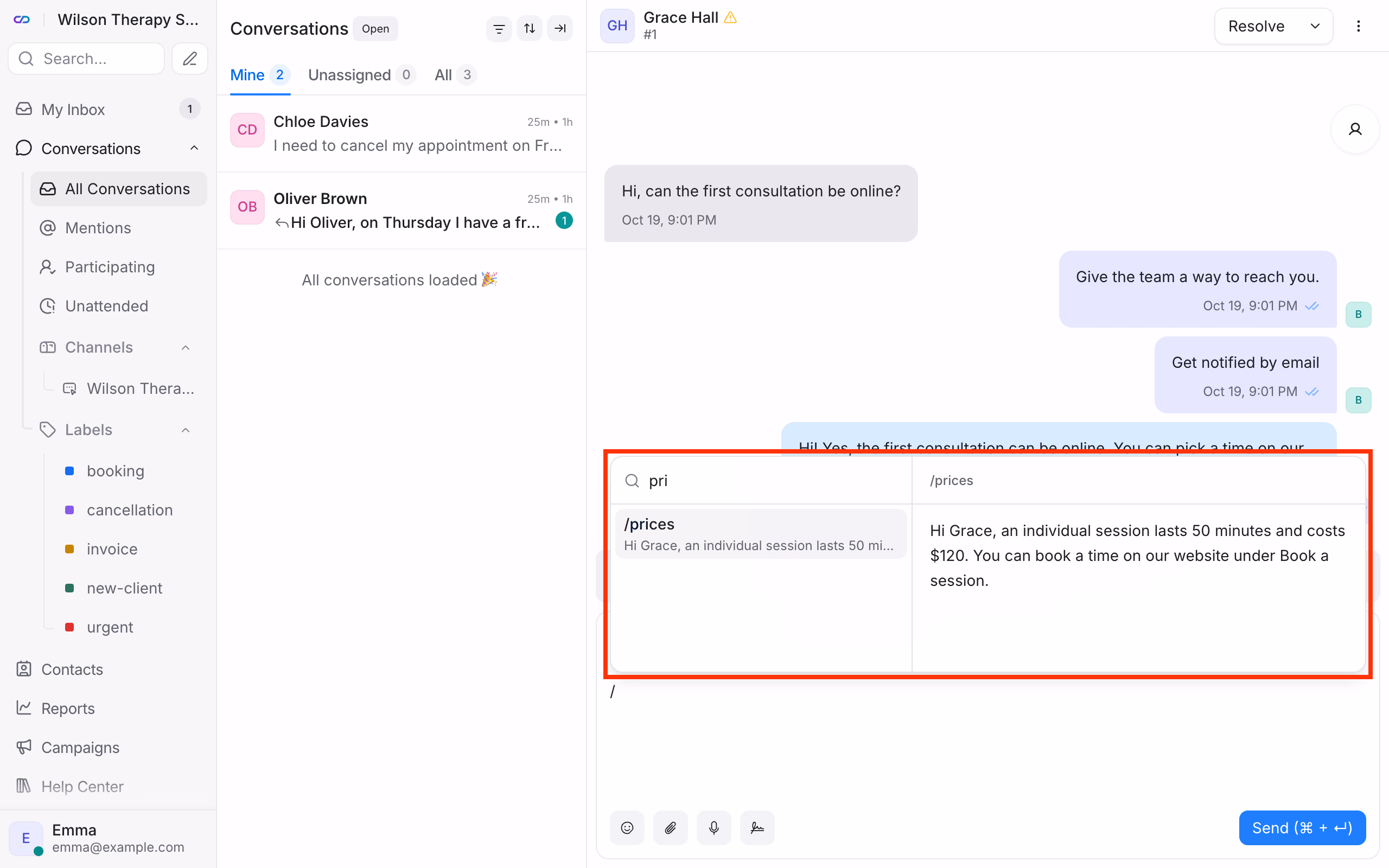
Task: Open Grace Hall's GH avatar
Action: 617,26
